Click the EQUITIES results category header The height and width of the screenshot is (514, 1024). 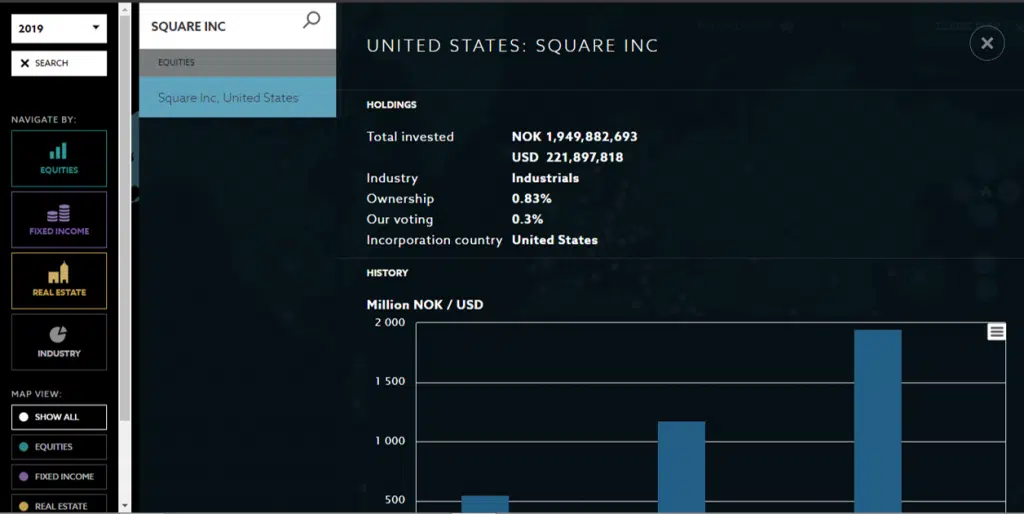238,63
